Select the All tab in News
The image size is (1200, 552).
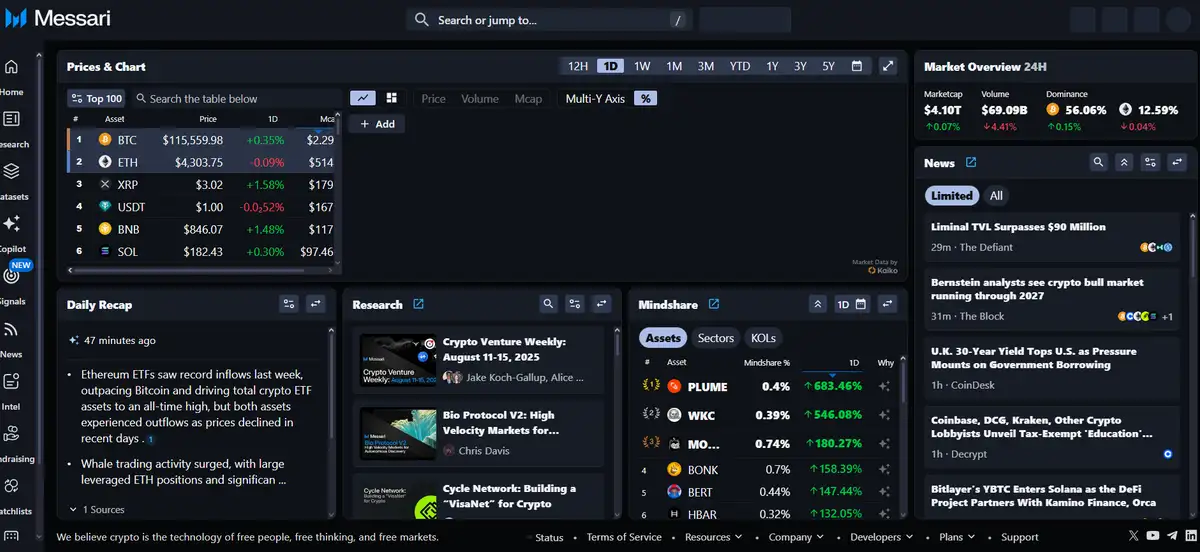coord(996,196)
